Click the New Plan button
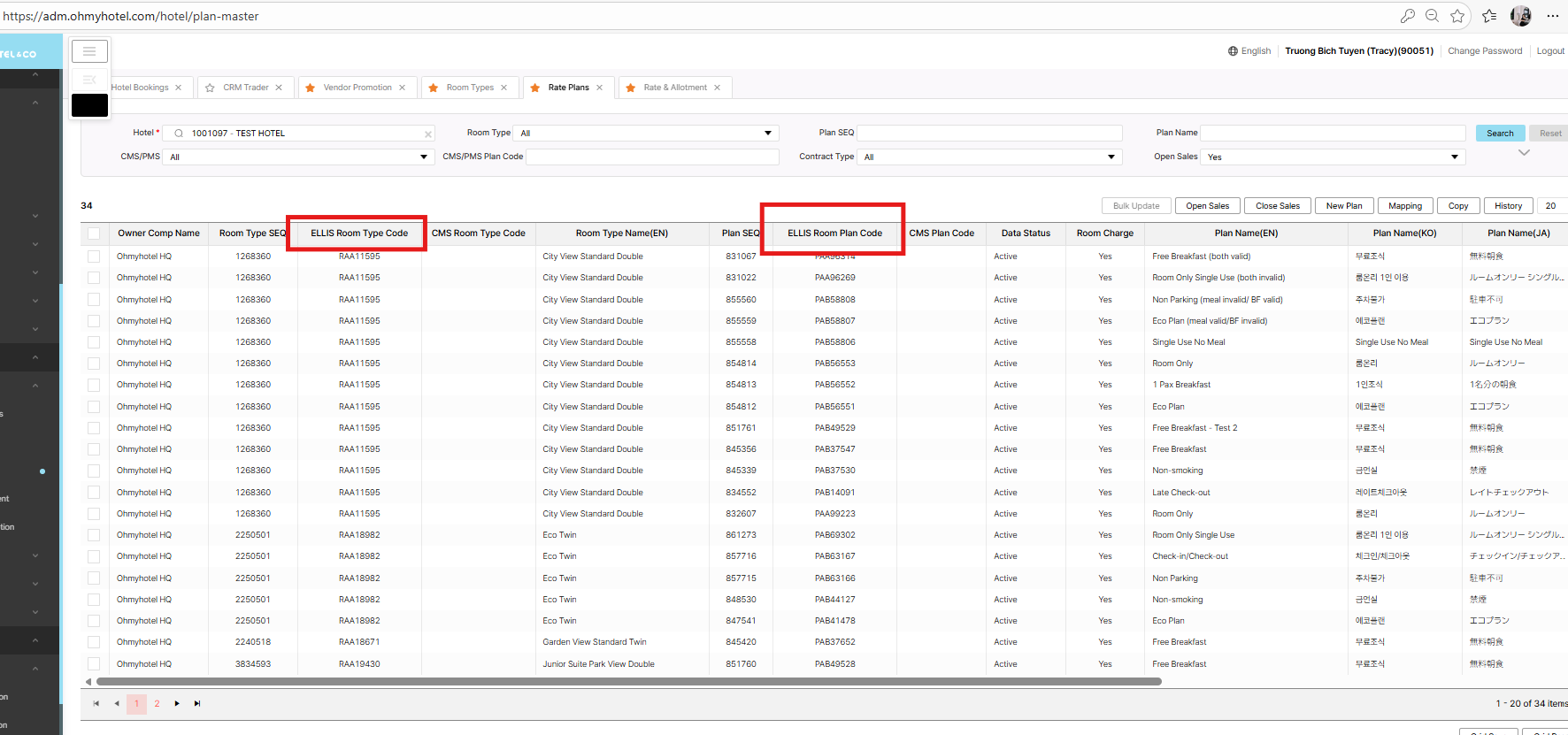The image size is (1568, 735). pyautogui.click(x=1343, y=206)
